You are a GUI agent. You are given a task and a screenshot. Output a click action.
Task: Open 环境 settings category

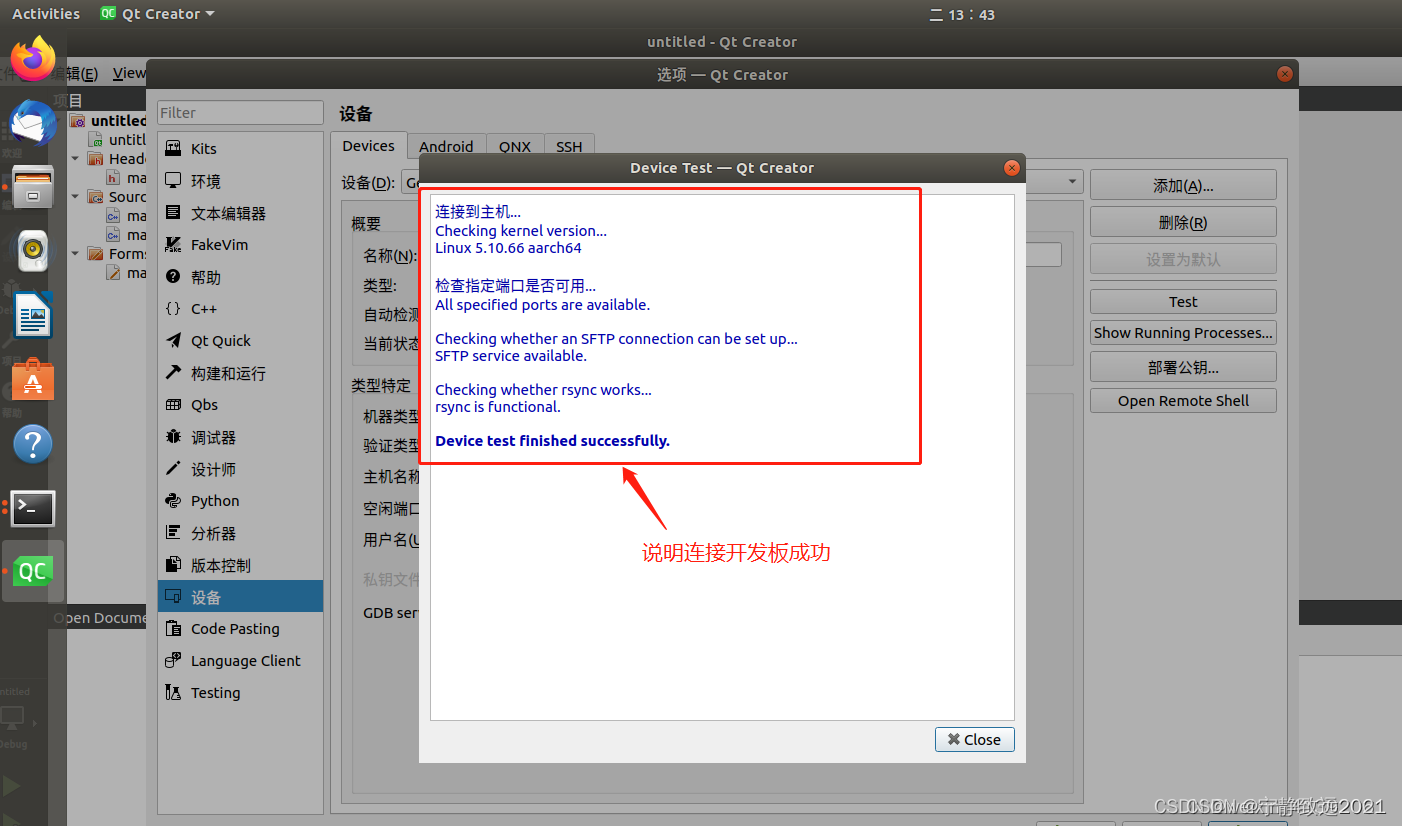(240, 181)
